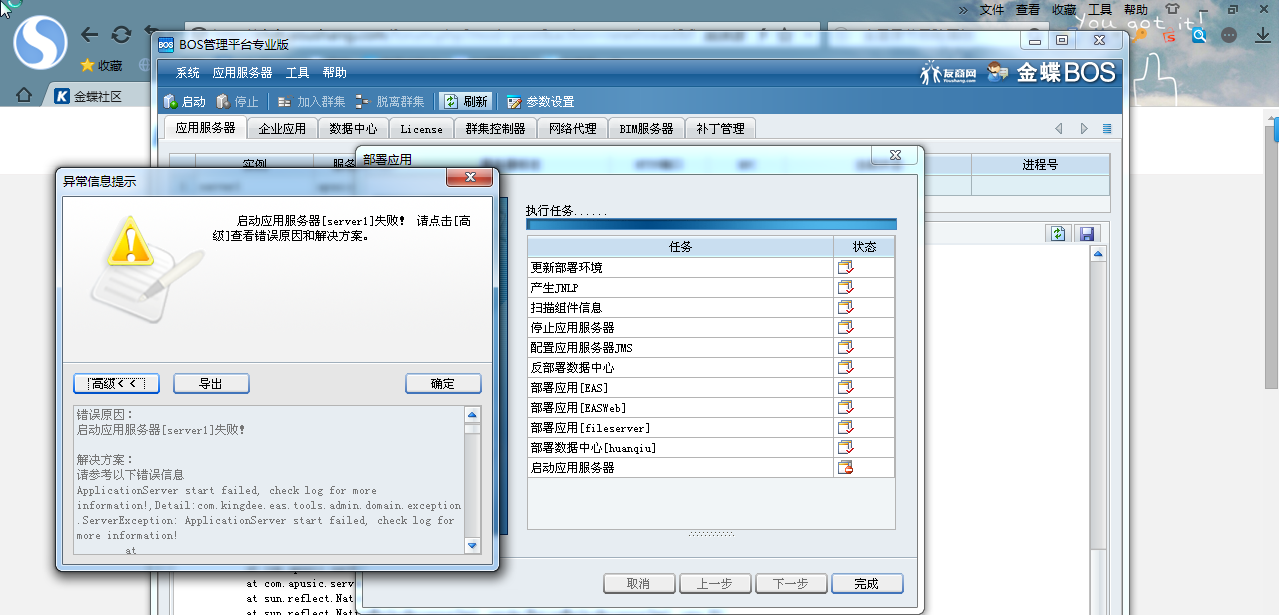The height and width of the screenshot is (615, 1279).
Task: Click status icon for 更新部署环境 task
Action: (846, 267)
